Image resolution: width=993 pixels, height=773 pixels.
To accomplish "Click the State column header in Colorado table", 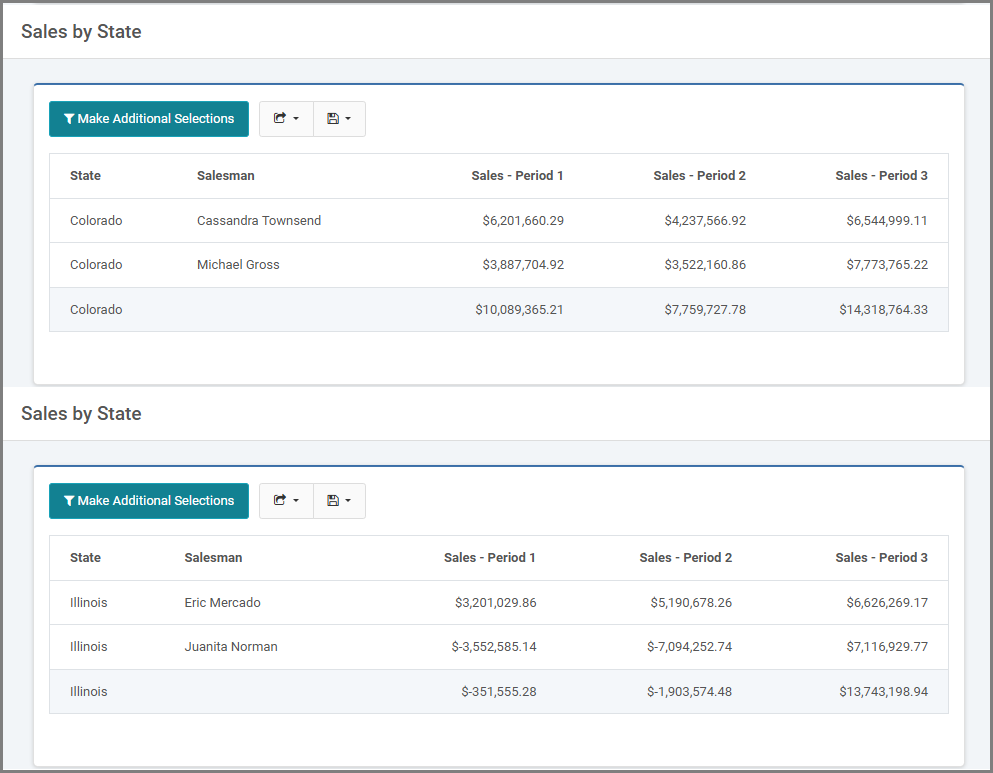I will [85, 176].
